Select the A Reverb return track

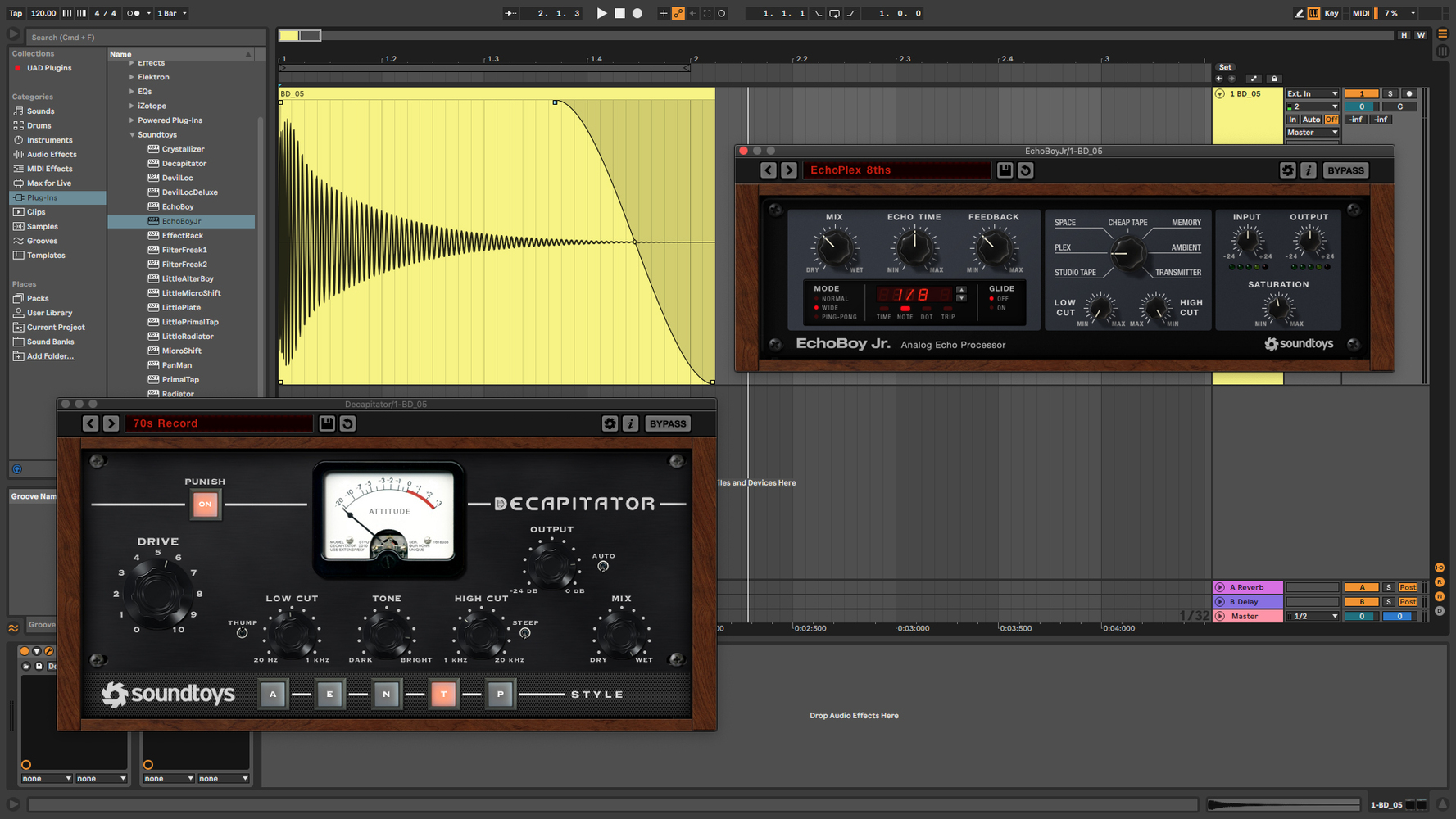click(x=1246, y=587)
